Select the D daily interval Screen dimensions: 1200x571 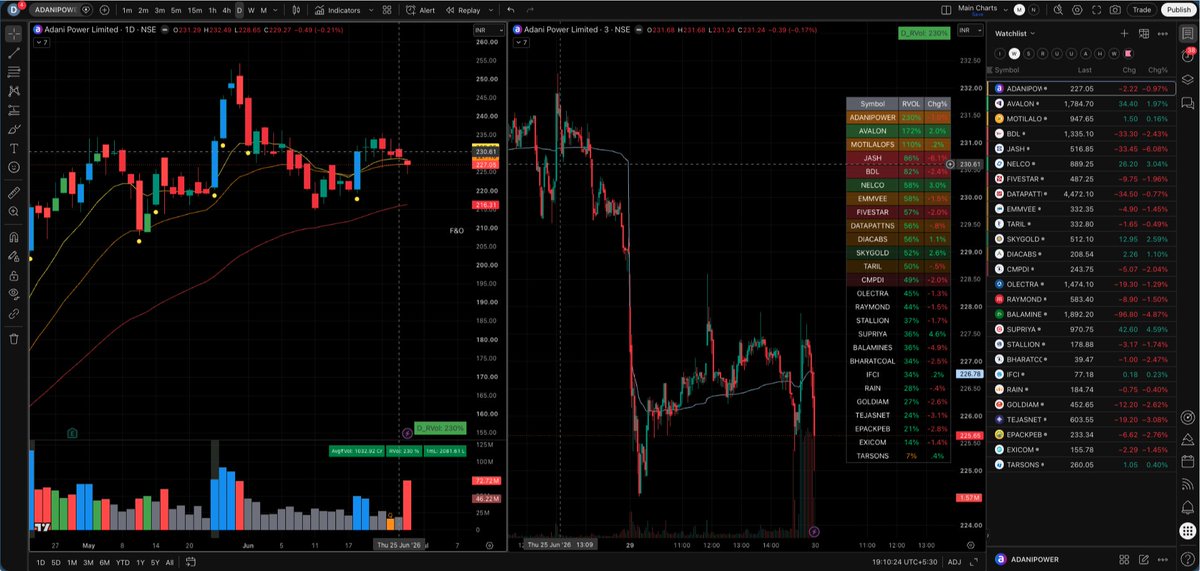[x=239, y=9]
